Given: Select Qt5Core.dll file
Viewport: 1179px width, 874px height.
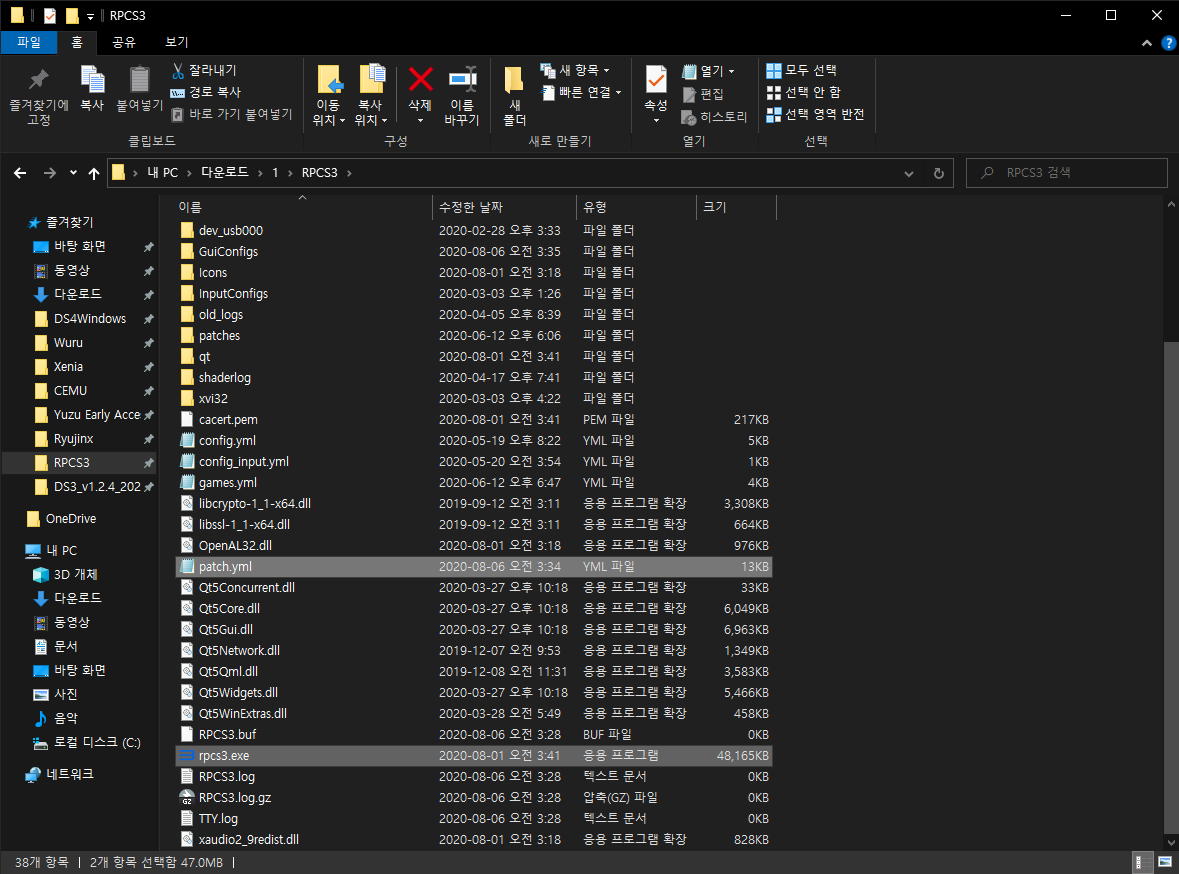Looking at the screenshot, I should point(474,609).
